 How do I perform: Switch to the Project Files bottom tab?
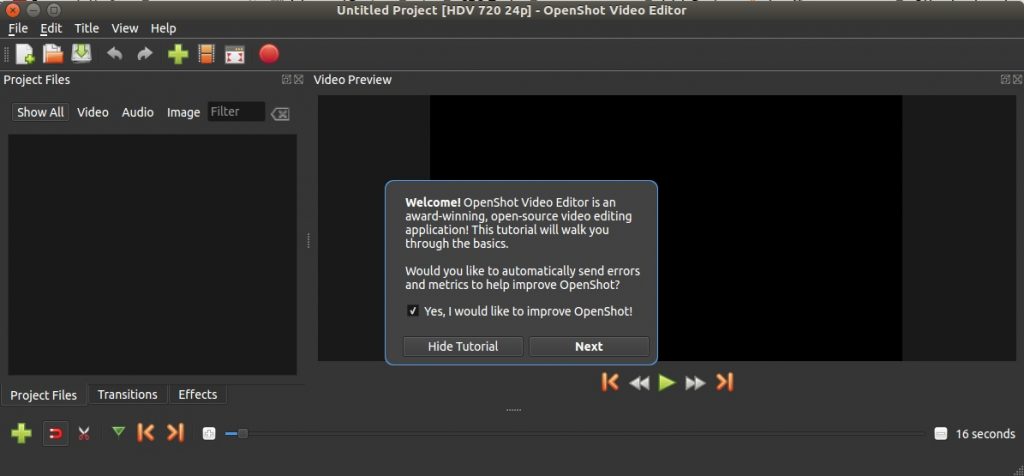44,395
